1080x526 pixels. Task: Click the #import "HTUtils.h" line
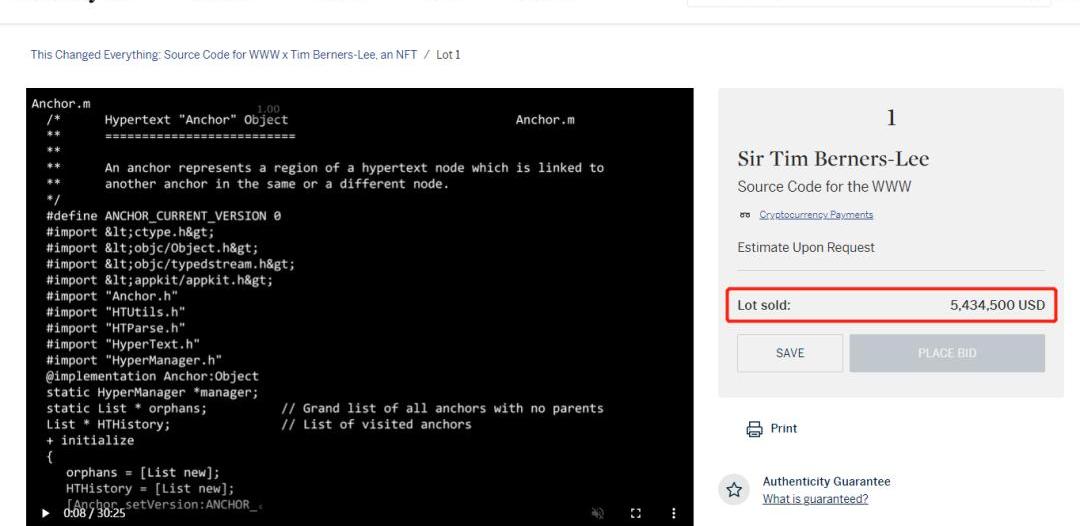coord(116,313)
